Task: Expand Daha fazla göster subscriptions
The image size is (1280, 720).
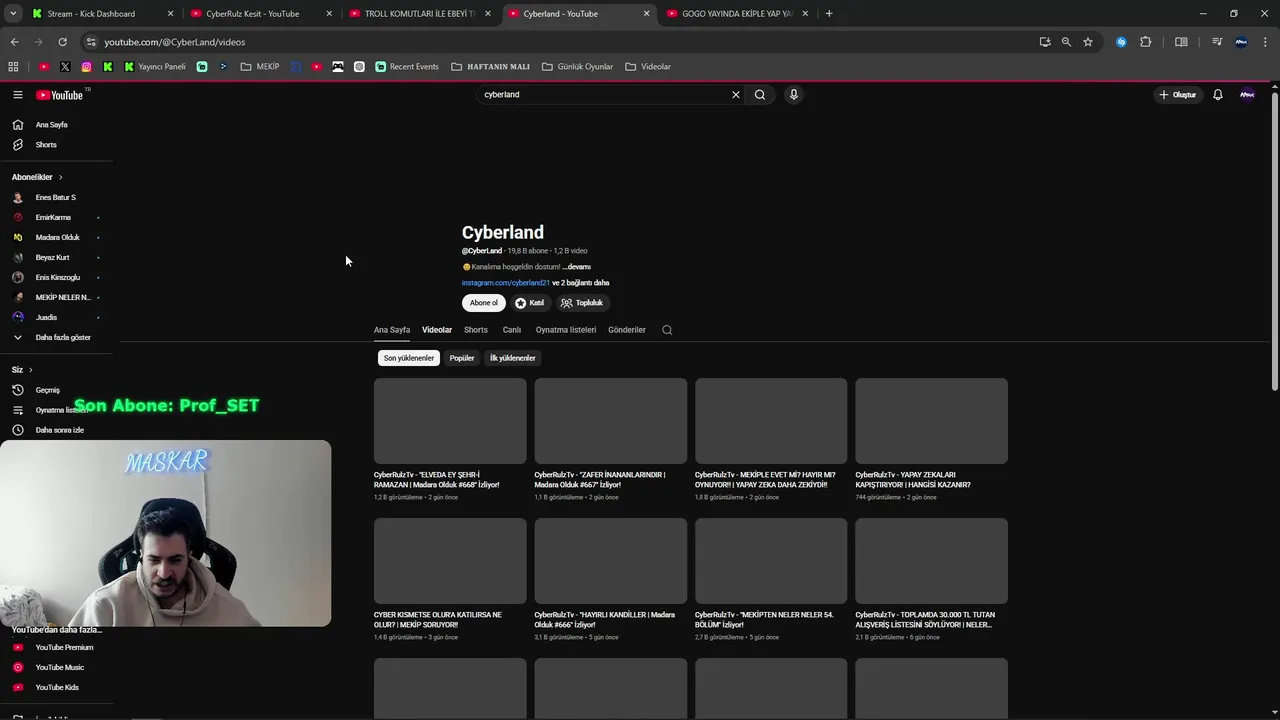Action: click(62, 337)
